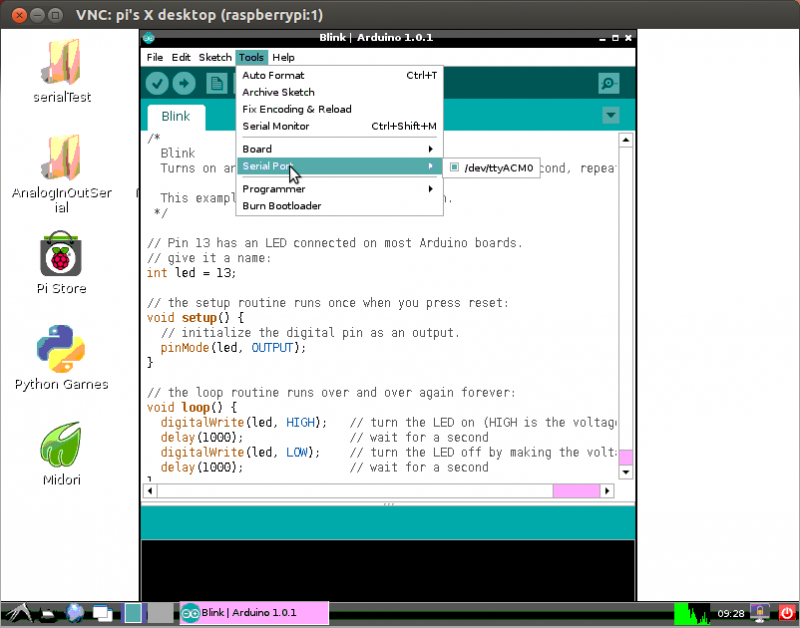Select the /dev/ttyACM0 serial port checkbox
This screenshot has height=628, width=800.
click(x=454, y=167)
